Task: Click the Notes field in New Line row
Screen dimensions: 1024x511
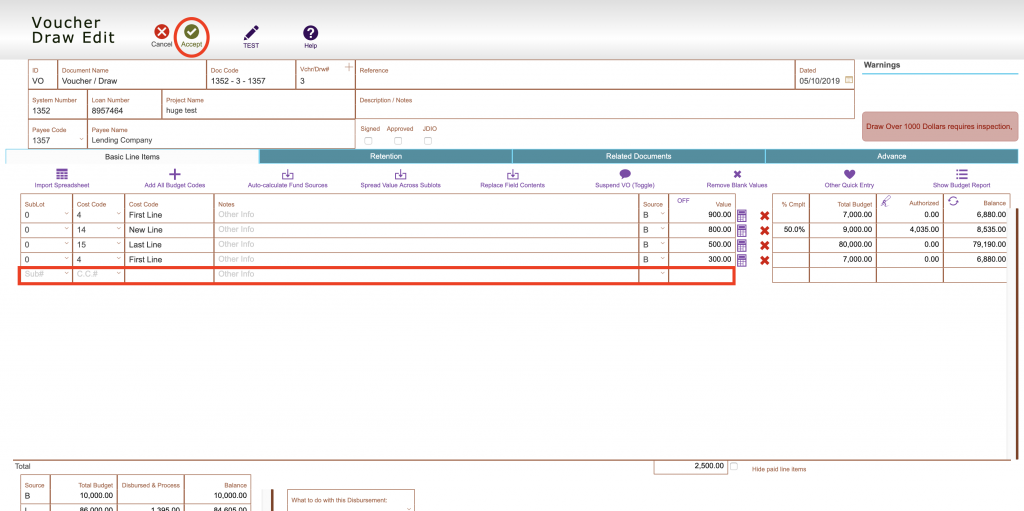Action: [427, 230]
